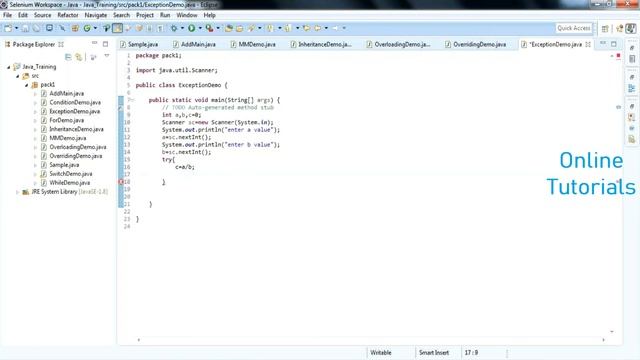Image resolution: width=640 pixels, height=360 pixels.
Task: Toggle the Mark Occurrences toolbar button
Action: [118, 28]
